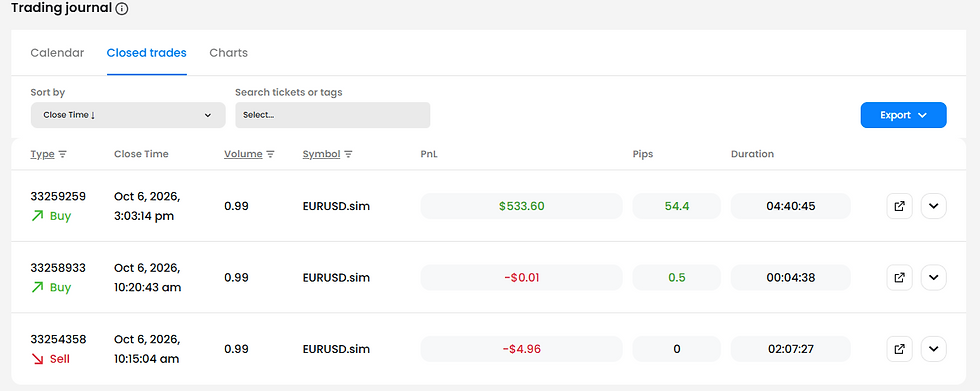Switch to the Calendar tab
The height and width of the screenshot is (391, 980).
pos(58,53)
